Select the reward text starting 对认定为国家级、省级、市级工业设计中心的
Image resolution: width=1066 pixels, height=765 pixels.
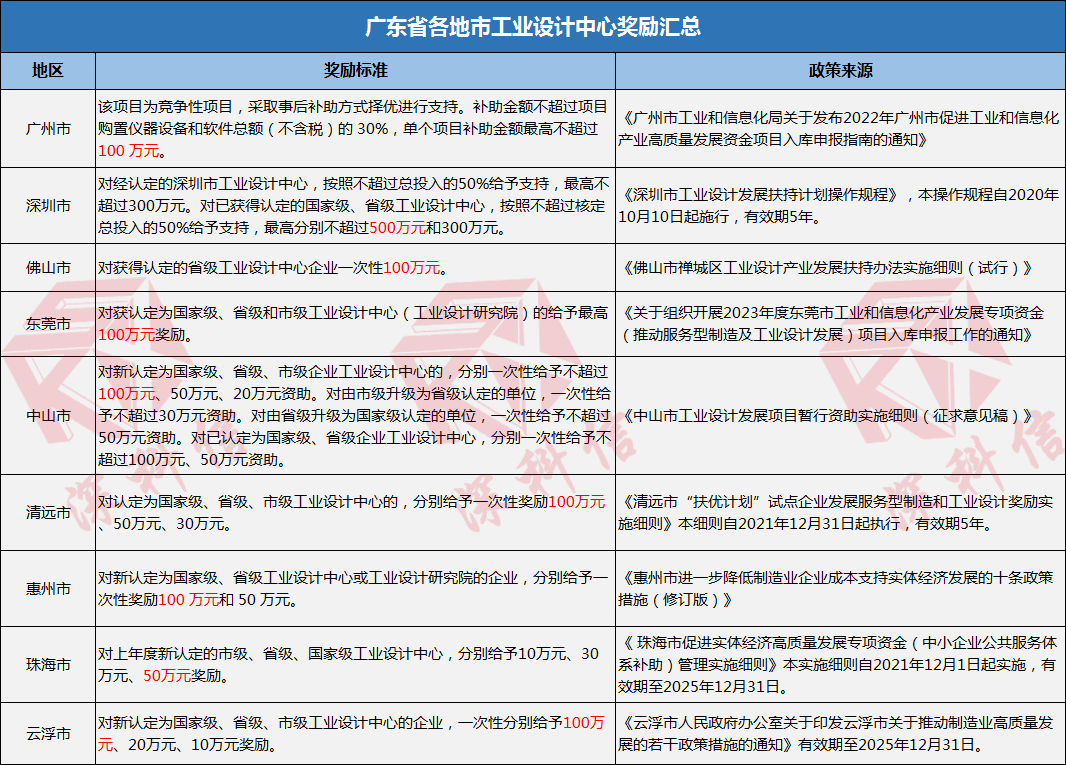tap(352, 513)
